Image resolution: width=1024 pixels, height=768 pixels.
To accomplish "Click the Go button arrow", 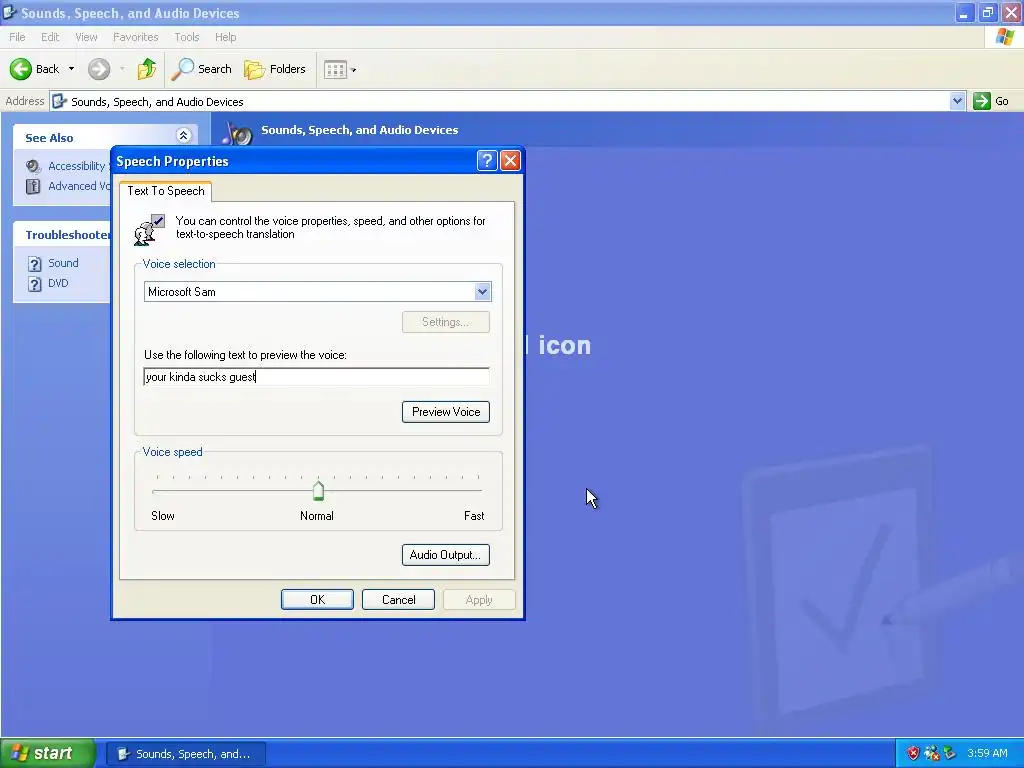I will pyautogui.click(x=982, y=101).
